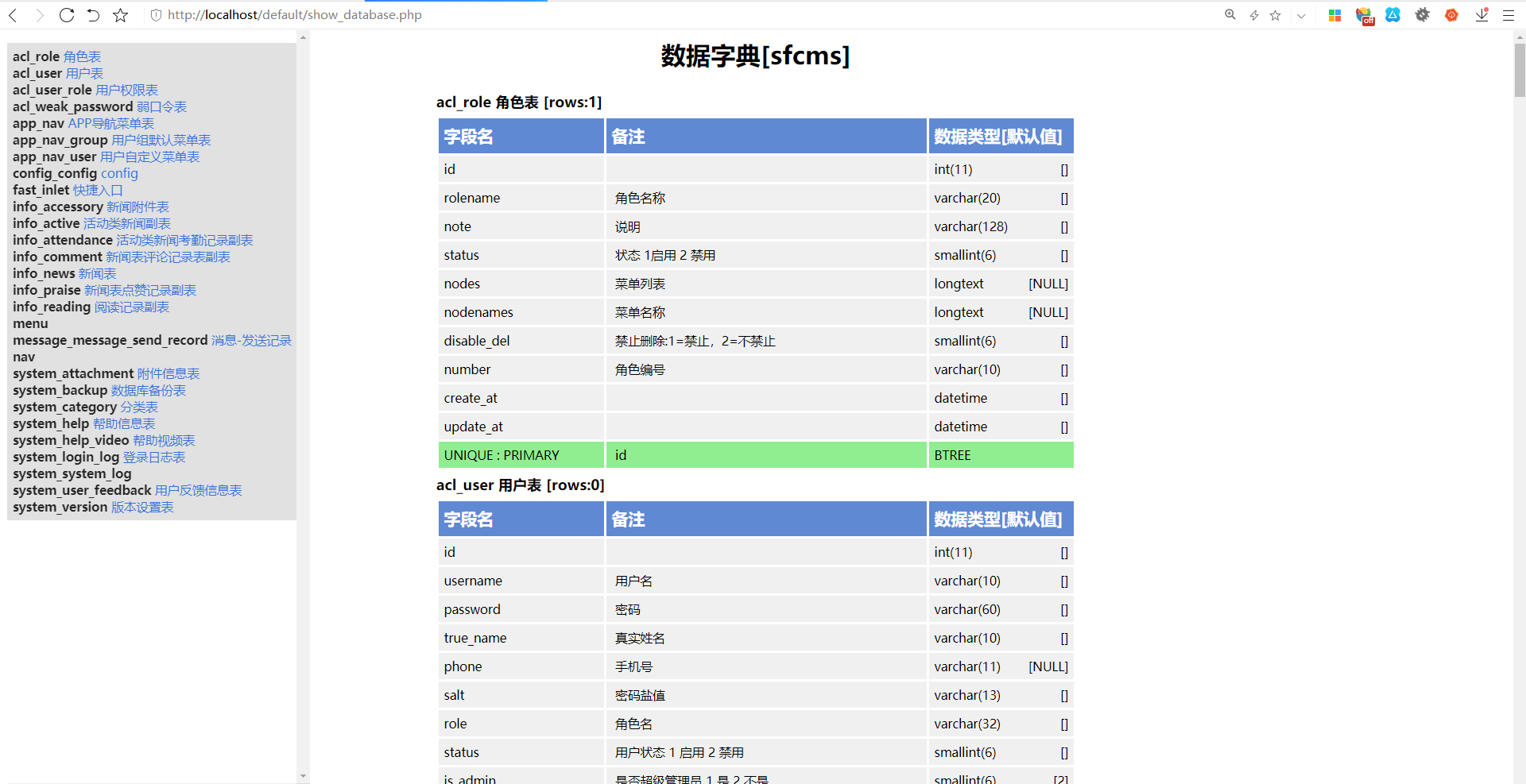Click the 'off' browser extension icon
This screenshot has height=784, width=1526.
tap(1365, 14)
